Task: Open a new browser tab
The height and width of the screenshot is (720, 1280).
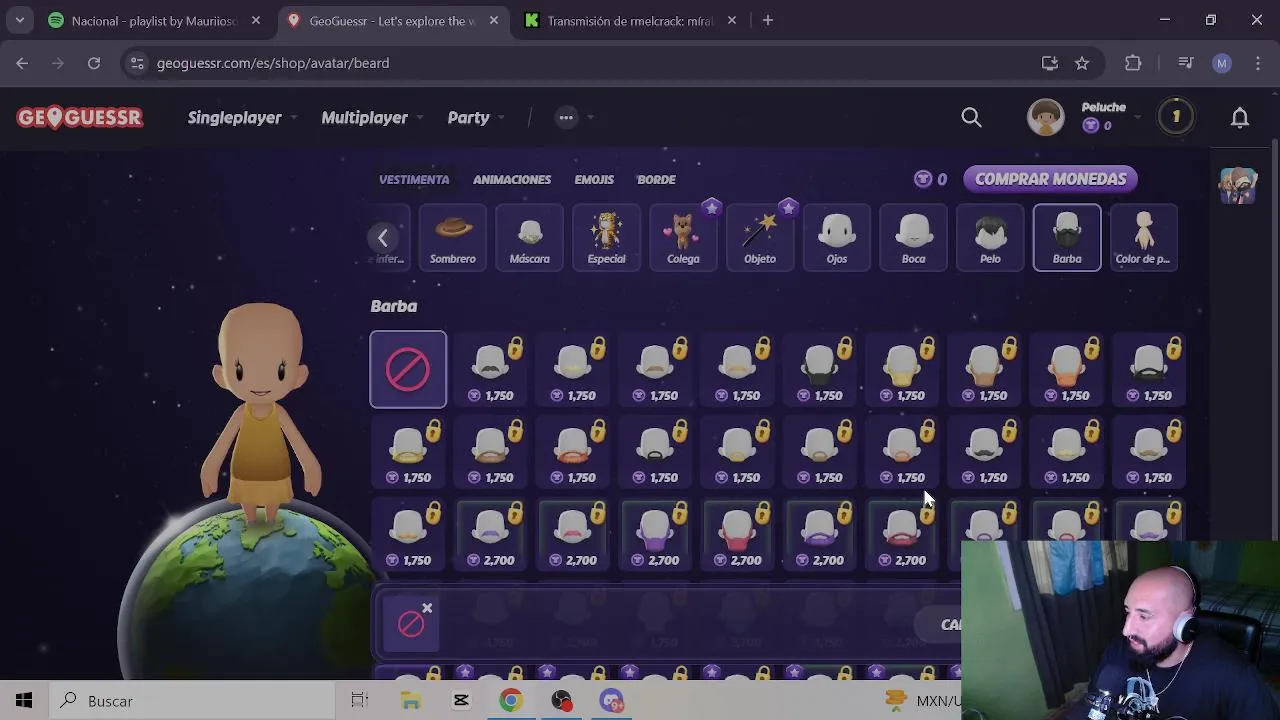Action: click(x=768, y=20)
